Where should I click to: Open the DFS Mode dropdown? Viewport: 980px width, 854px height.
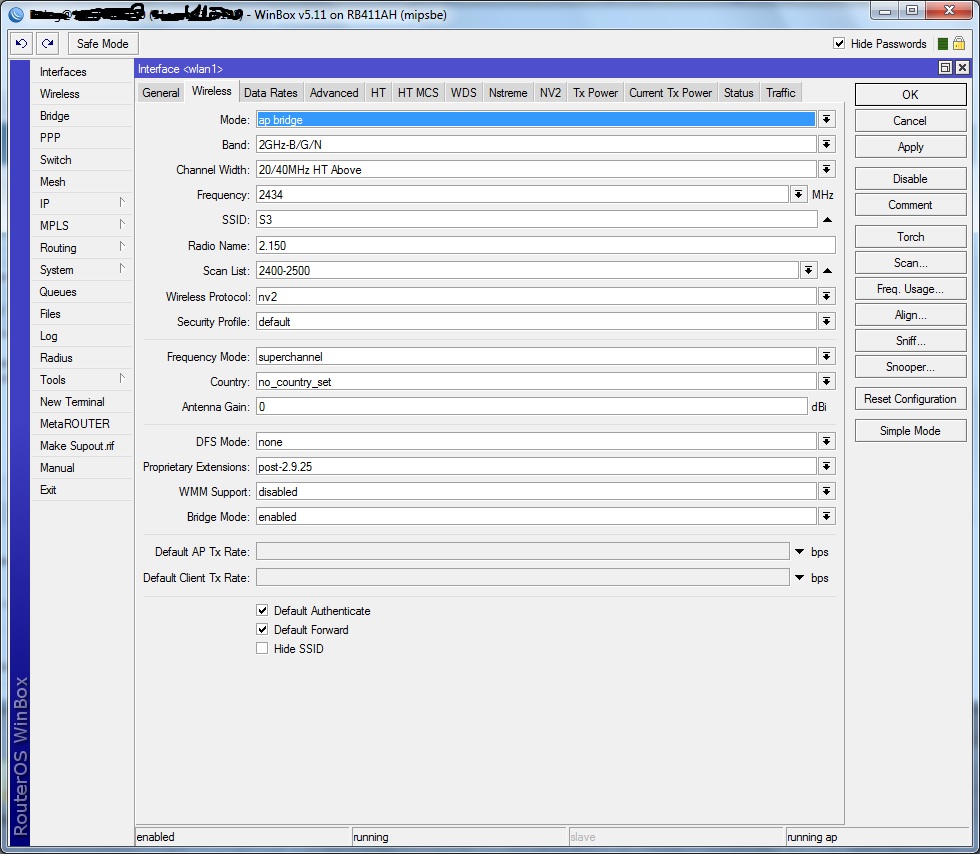[x=827, y=441]
